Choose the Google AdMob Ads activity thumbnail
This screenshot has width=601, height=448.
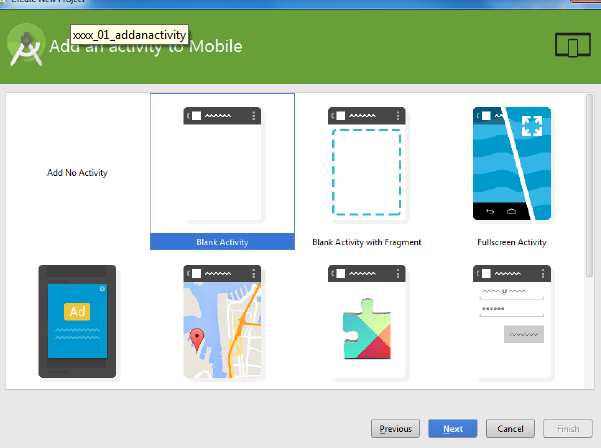[x=77, y=321]
